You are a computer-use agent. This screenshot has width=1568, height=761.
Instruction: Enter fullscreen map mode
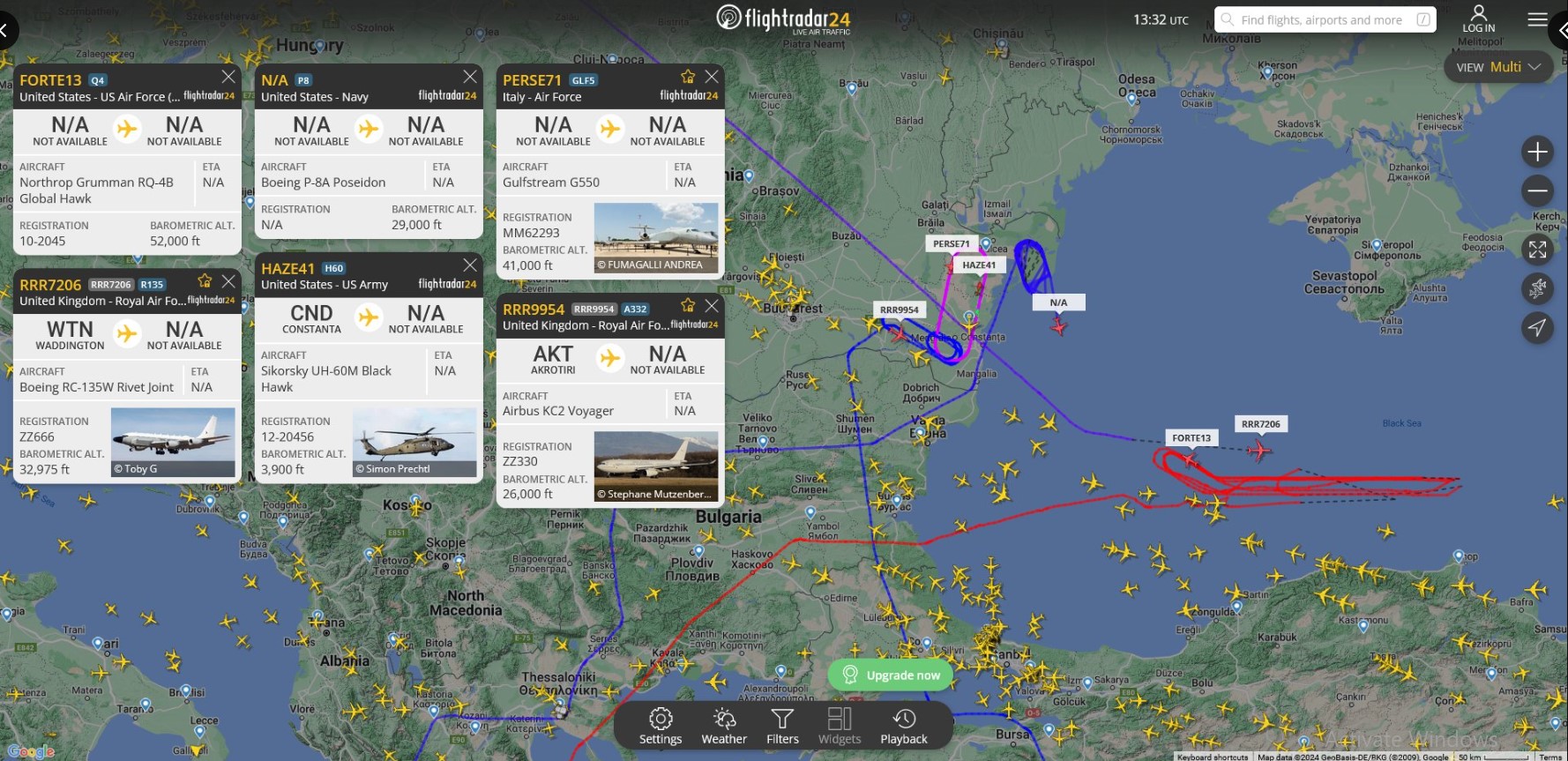(x=1537, y=250)
